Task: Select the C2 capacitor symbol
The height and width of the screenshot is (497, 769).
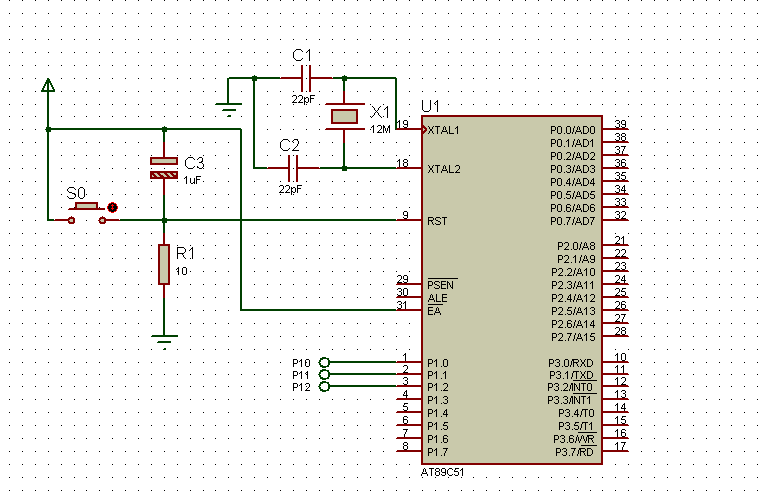Action: pyautogui.click(x=293, y=168)
